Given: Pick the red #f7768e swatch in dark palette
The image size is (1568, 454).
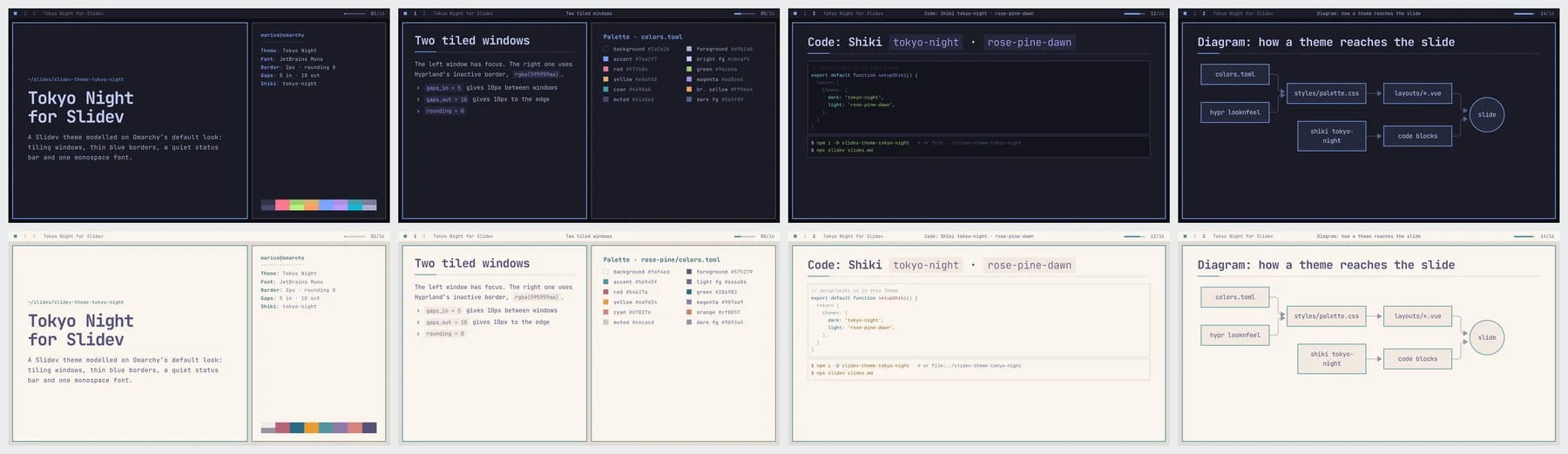Looking at the screenshot, I should click(x=605, y=69).
